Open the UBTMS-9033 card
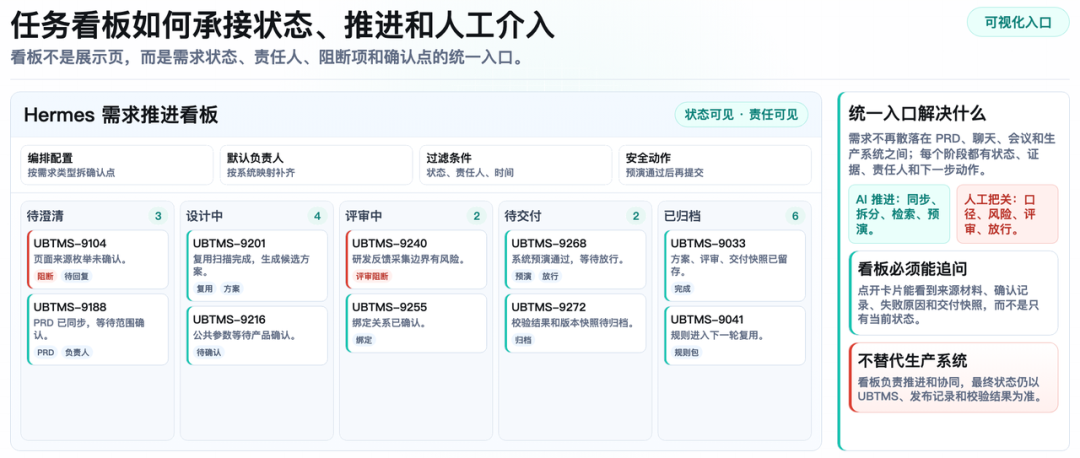Image resolution: width=1080 pixels, height=458 pixels. (735, 266)
